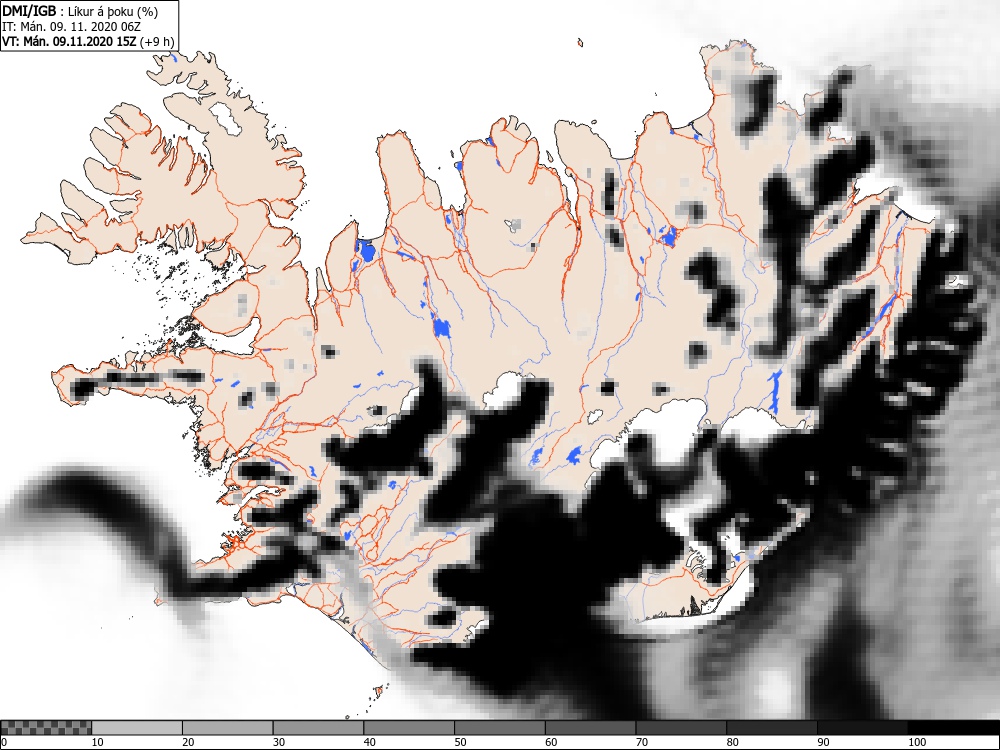The width and height of the screenshot is (1000, 750).
Task: Click the legend label '50'
Action: [x=460, y=742]
